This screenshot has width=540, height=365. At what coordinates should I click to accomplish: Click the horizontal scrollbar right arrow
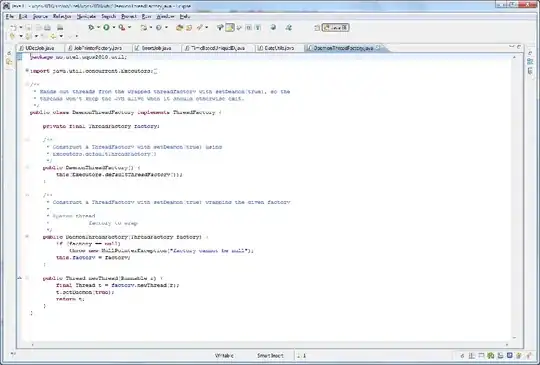coord(507,344)
